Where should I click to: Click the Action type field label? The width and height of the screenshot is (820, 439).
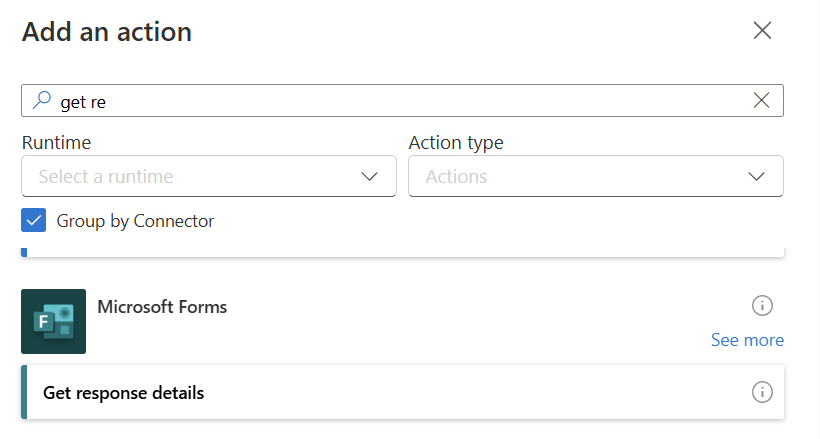click(x=456, y=142)
